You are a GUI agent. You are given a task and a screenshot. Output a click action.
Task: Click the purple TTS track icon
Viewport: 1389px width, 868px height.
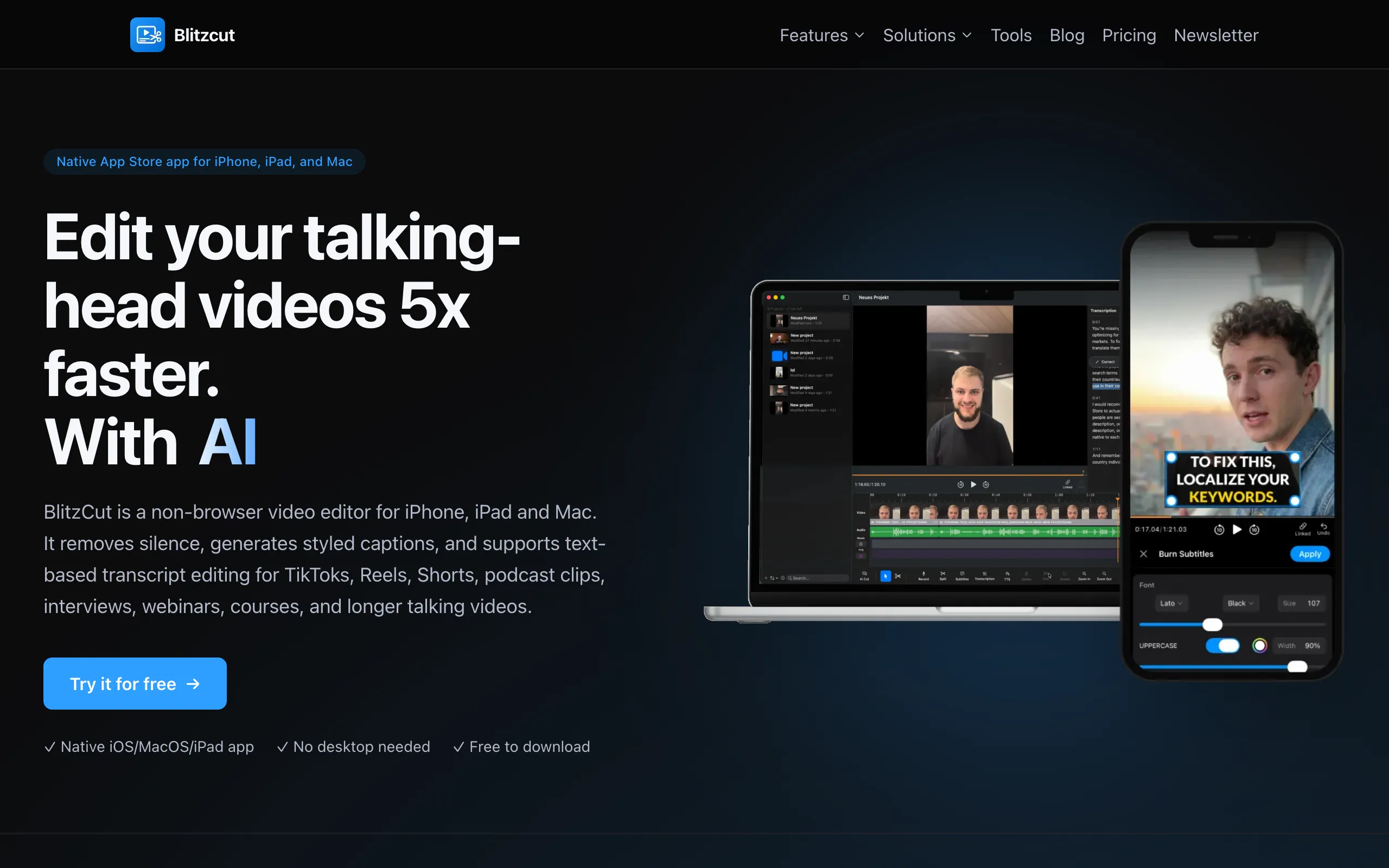[x=861, y=556]
